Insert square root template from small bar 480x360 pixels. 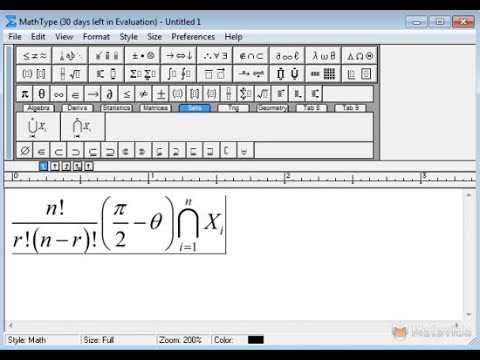263,94
